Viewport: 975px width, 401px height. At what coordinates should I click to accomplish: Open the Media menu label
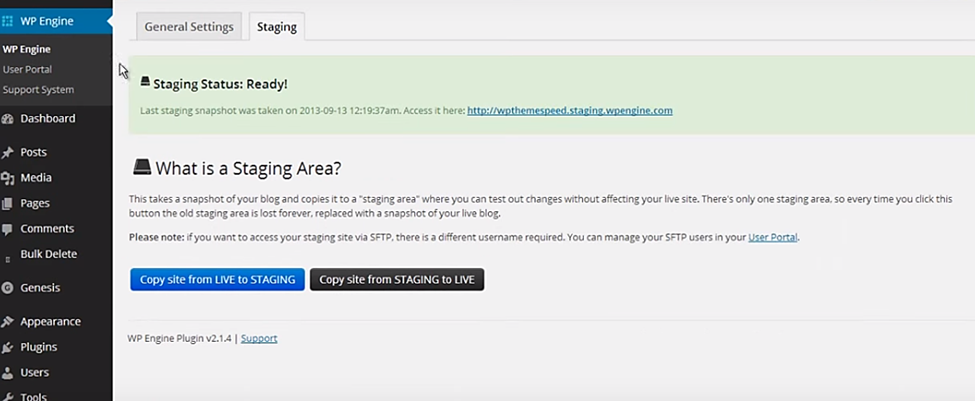coord(36,178)
